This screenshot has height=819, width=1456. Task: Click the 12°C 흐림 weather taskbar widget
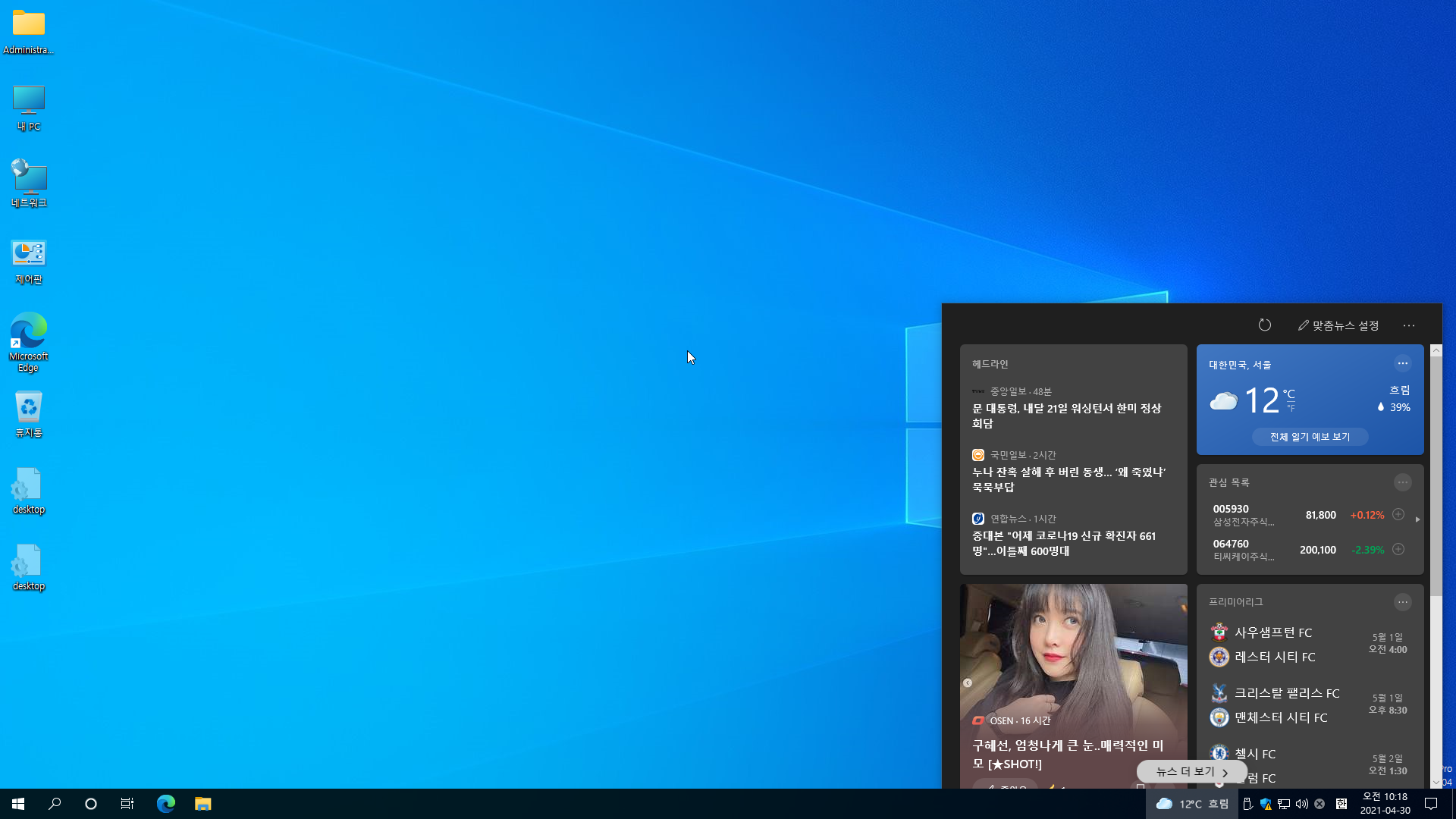coord(1192,804)
